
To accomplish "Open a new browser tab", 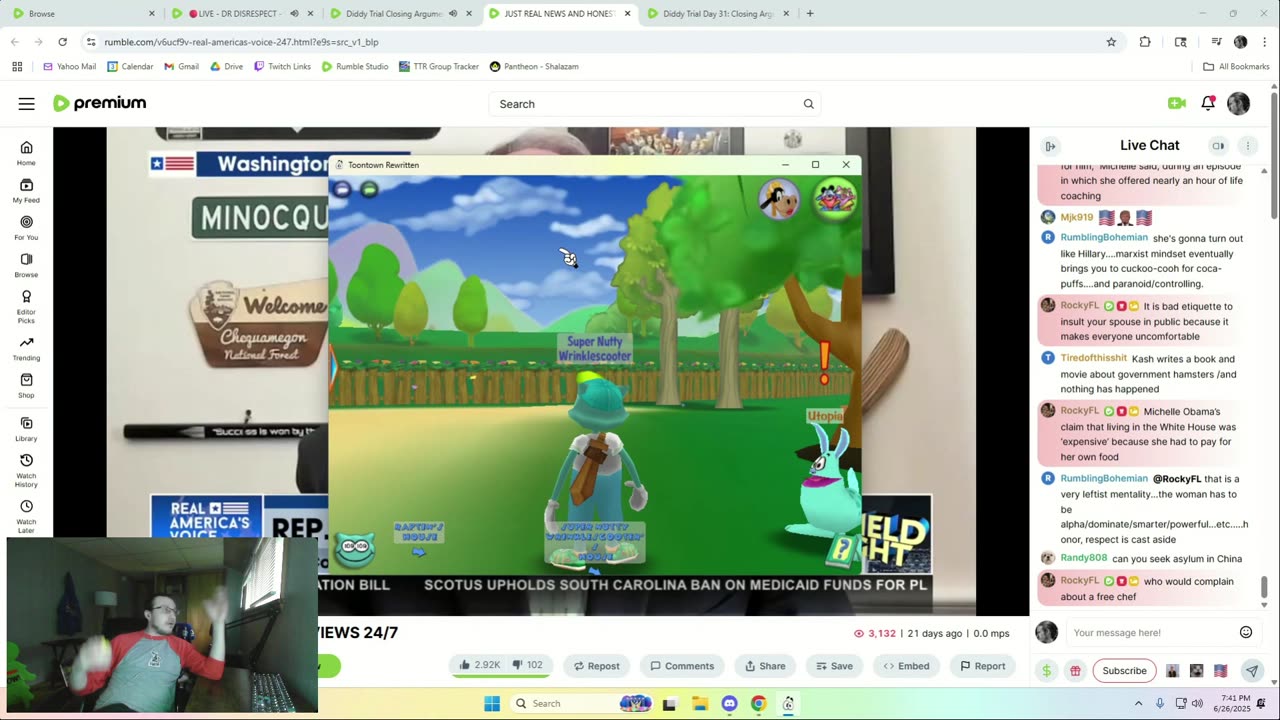I will [810, 14].
